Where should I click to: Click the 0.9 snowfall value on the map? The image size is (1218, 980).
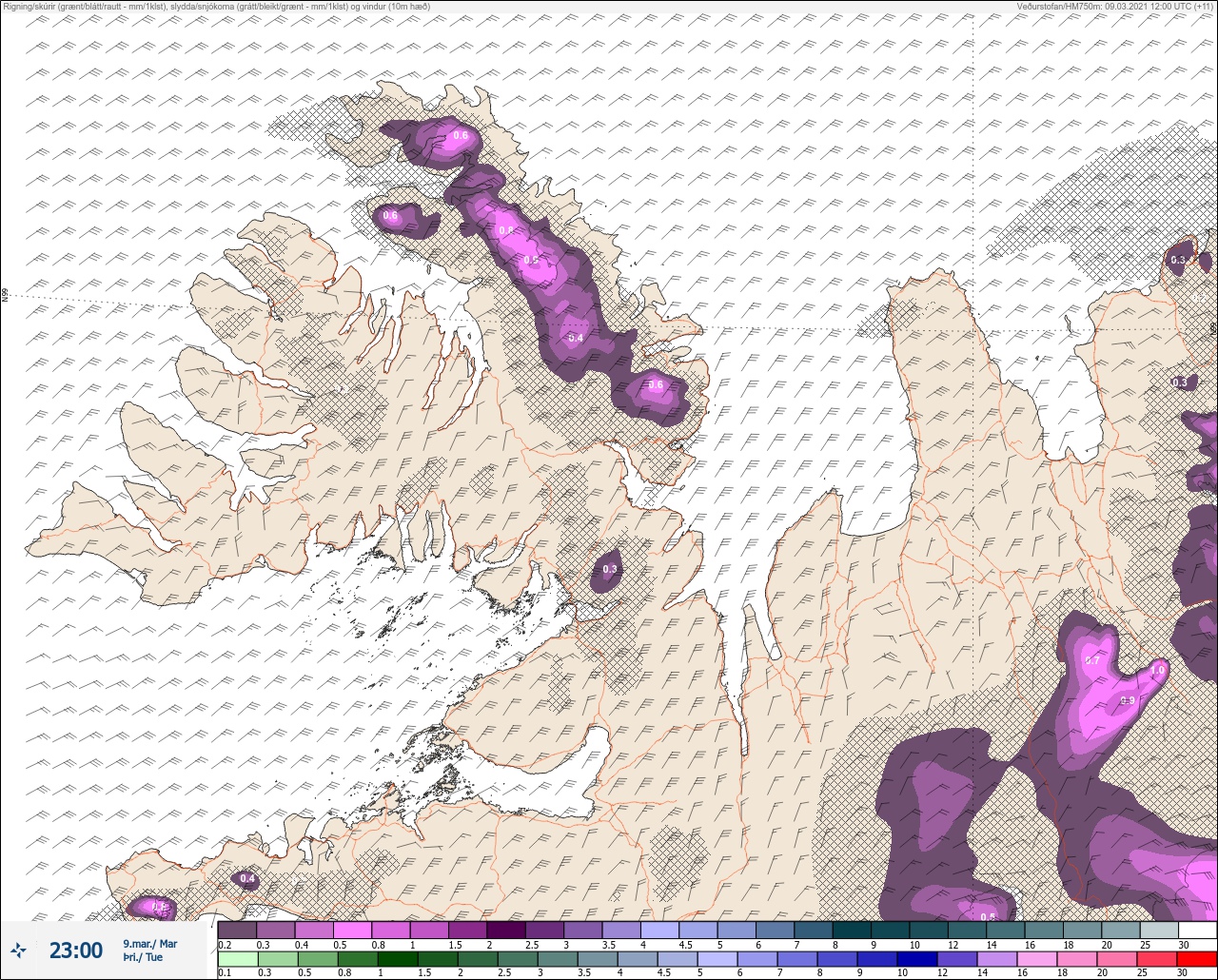point(1128,700)
